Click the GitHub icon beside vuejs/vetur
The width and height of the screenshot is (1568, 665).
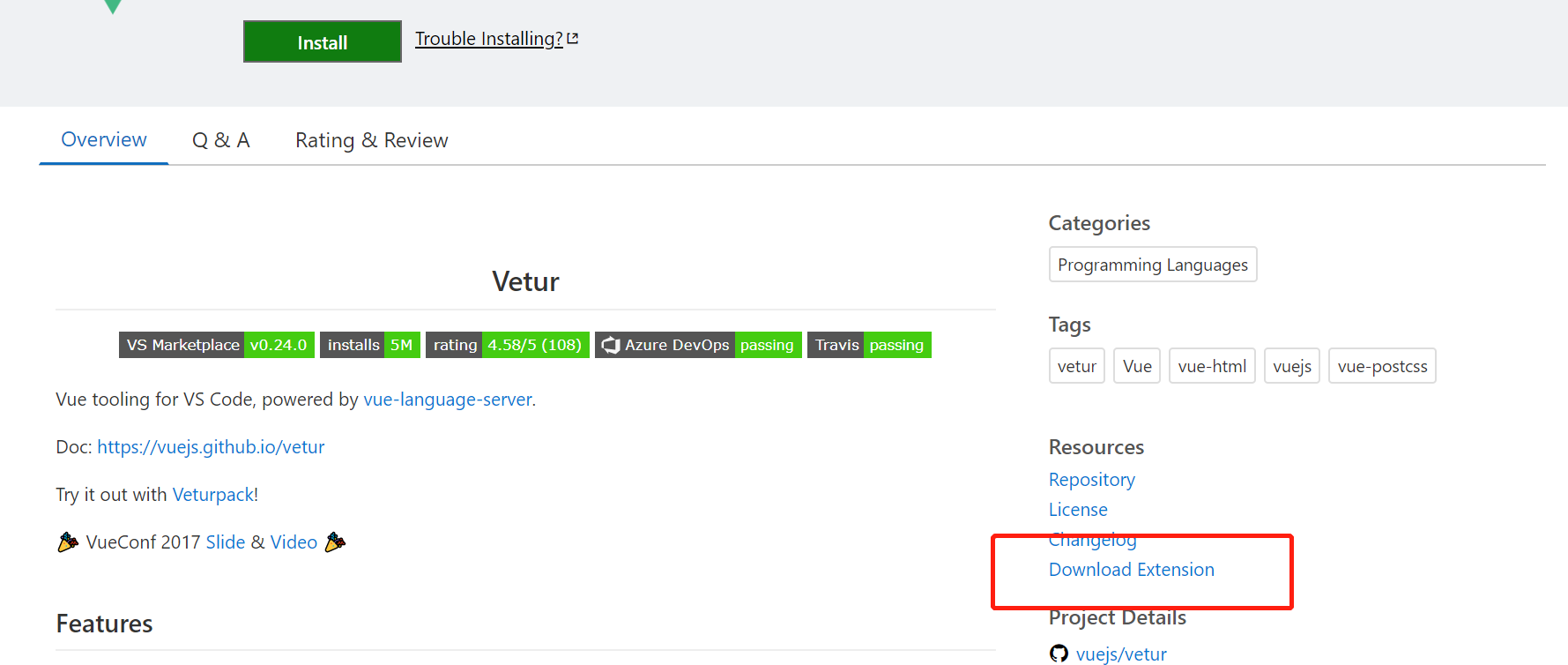pyautogui.click(x=1059, y=654)
